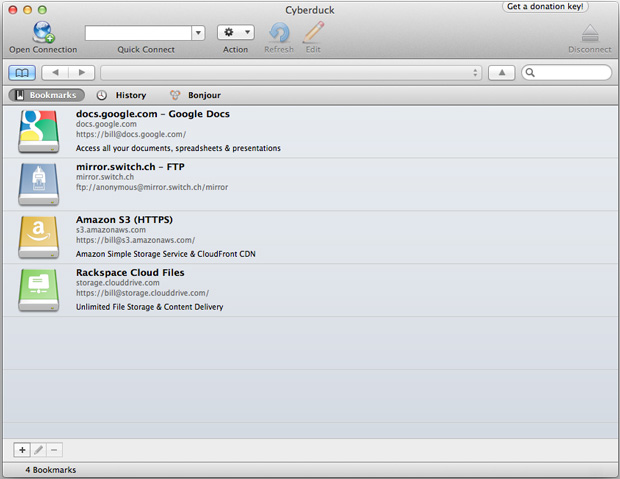Select the Bookmarks tab

tap(47, 95)
